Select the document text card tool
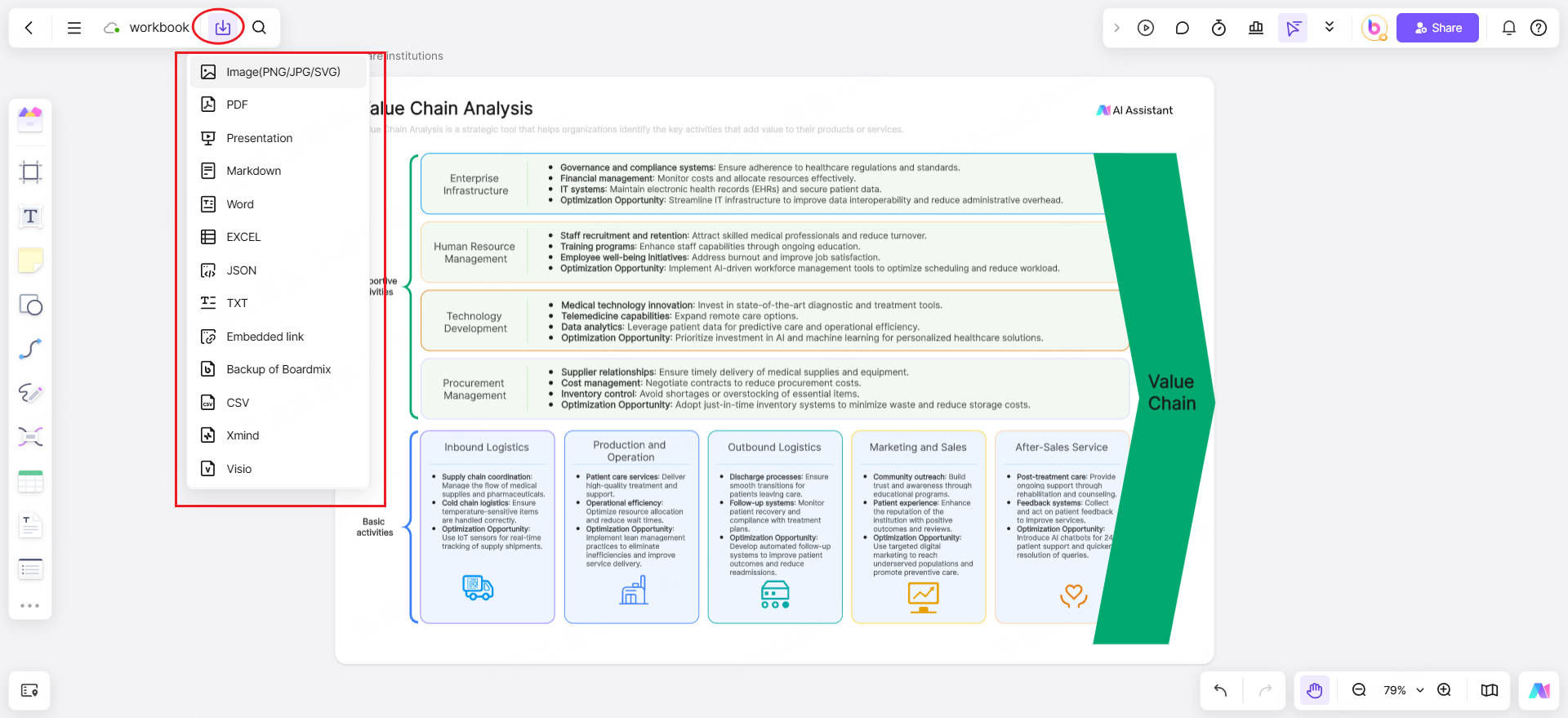This screenshot has width=1568, height=718. point(30,526)
